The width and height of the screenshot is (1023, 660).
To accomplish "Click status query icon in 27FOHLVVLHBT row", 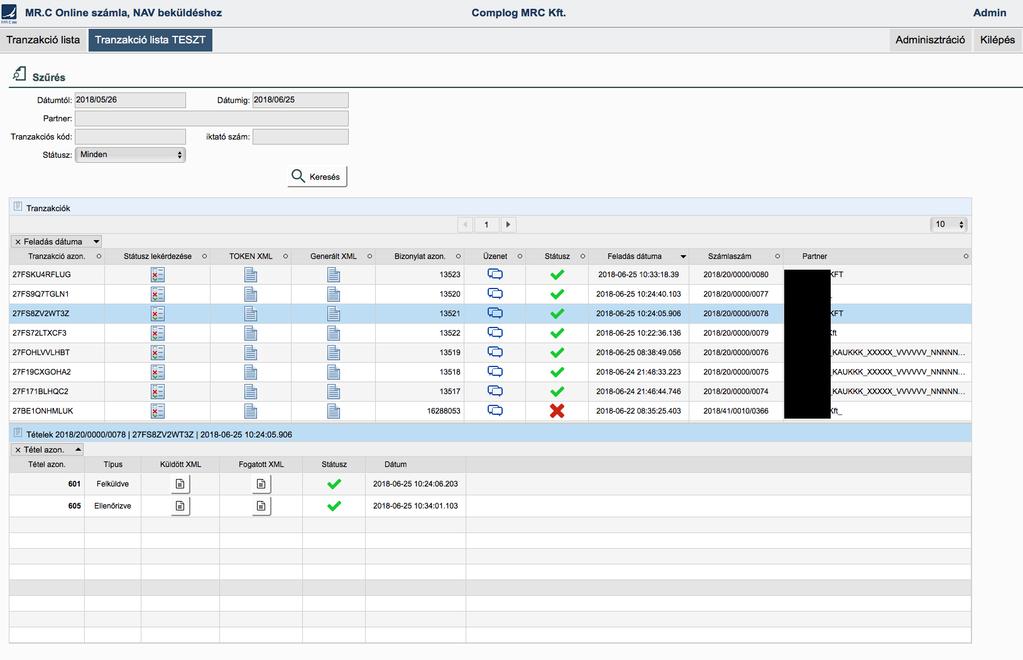I will pos(157,352).
